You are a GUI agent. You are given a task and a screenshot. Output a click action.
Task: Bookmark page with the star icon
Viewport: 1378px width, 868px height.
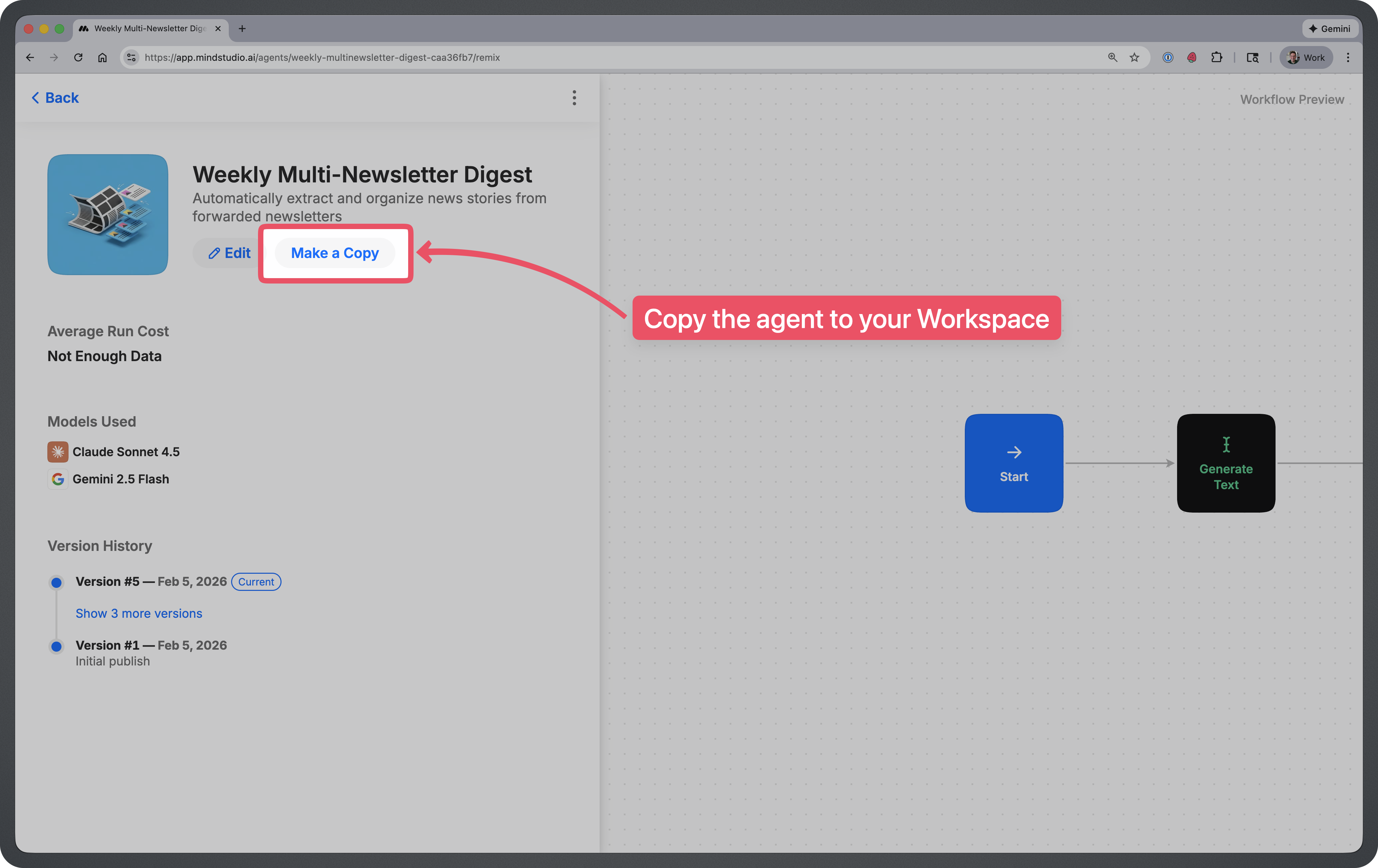1134,57
